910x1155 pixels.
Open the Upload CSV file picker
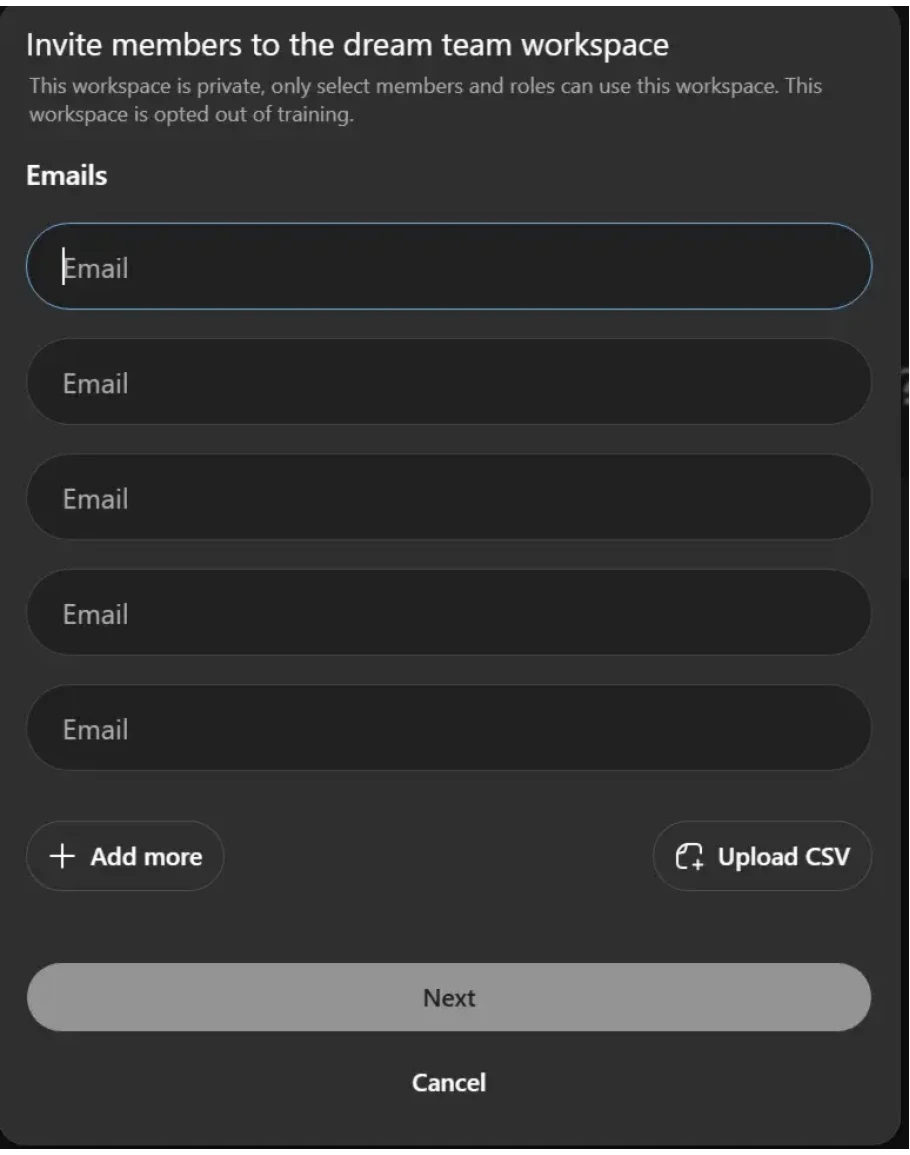[x=762, y=857]
